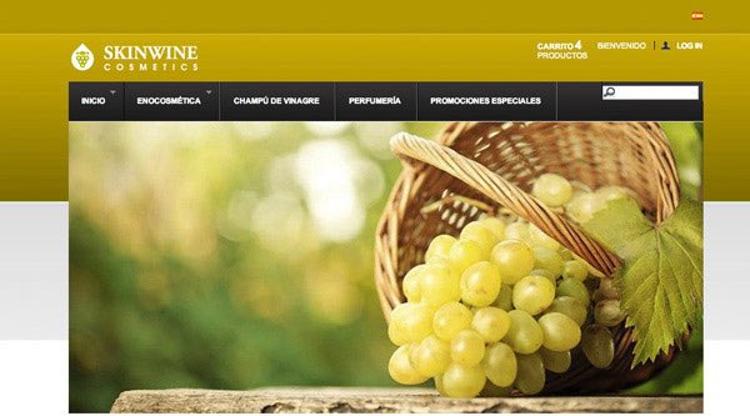
Task: Click the Spanish flag language icon
Action: pyautogui.click(x=697, y=16)
